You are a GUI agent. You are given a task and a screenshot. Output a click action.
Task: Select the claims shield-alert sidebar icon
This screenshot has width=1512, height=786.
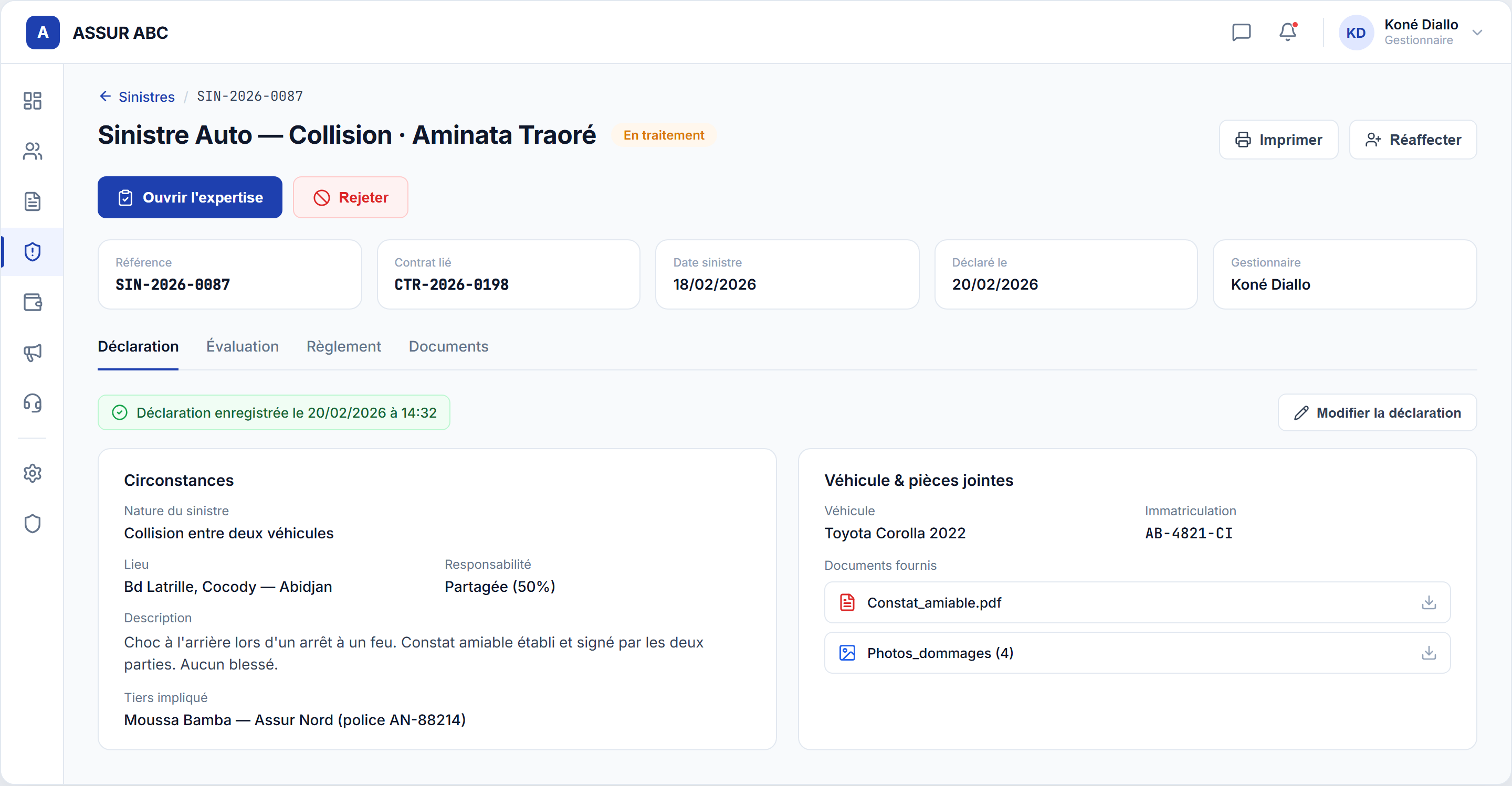(x=32, y=252)
